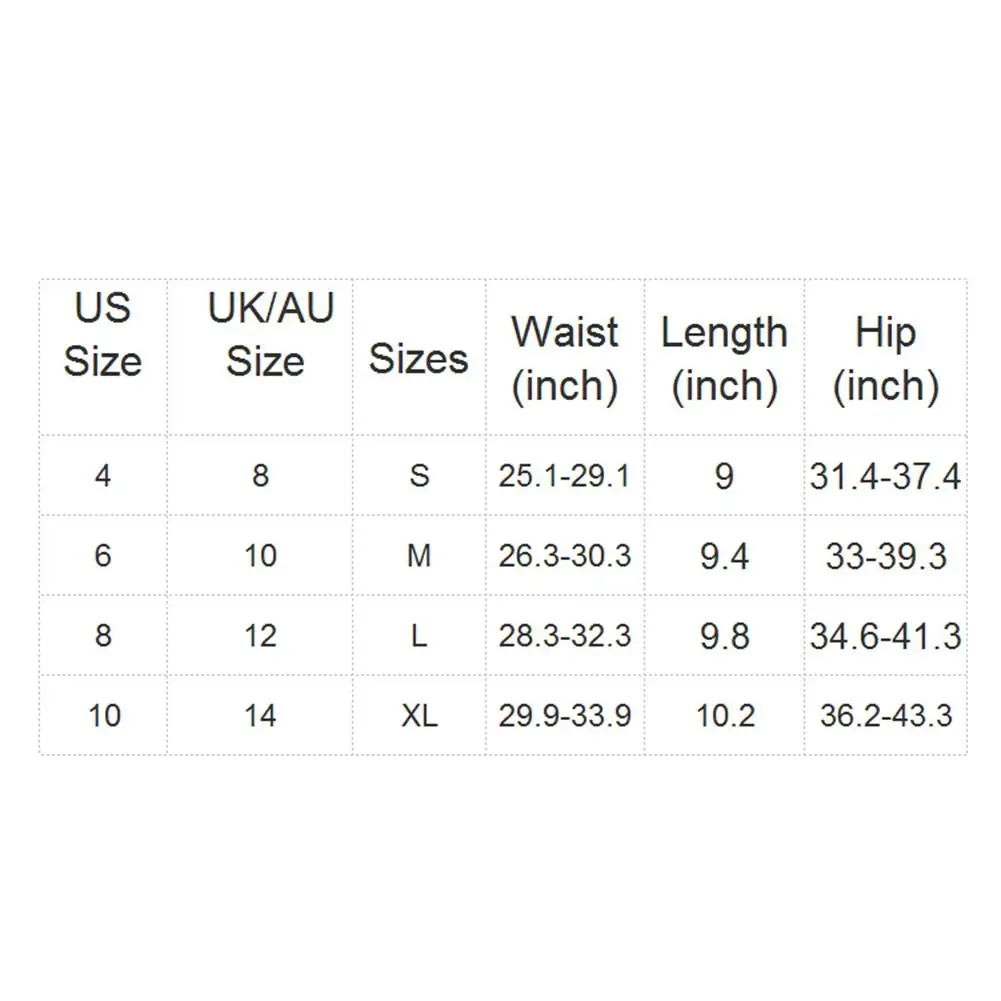Click length value 10.2
Image resolution: width=1001 pixels, height=1001 pixels.
click(x=725, y=716)
